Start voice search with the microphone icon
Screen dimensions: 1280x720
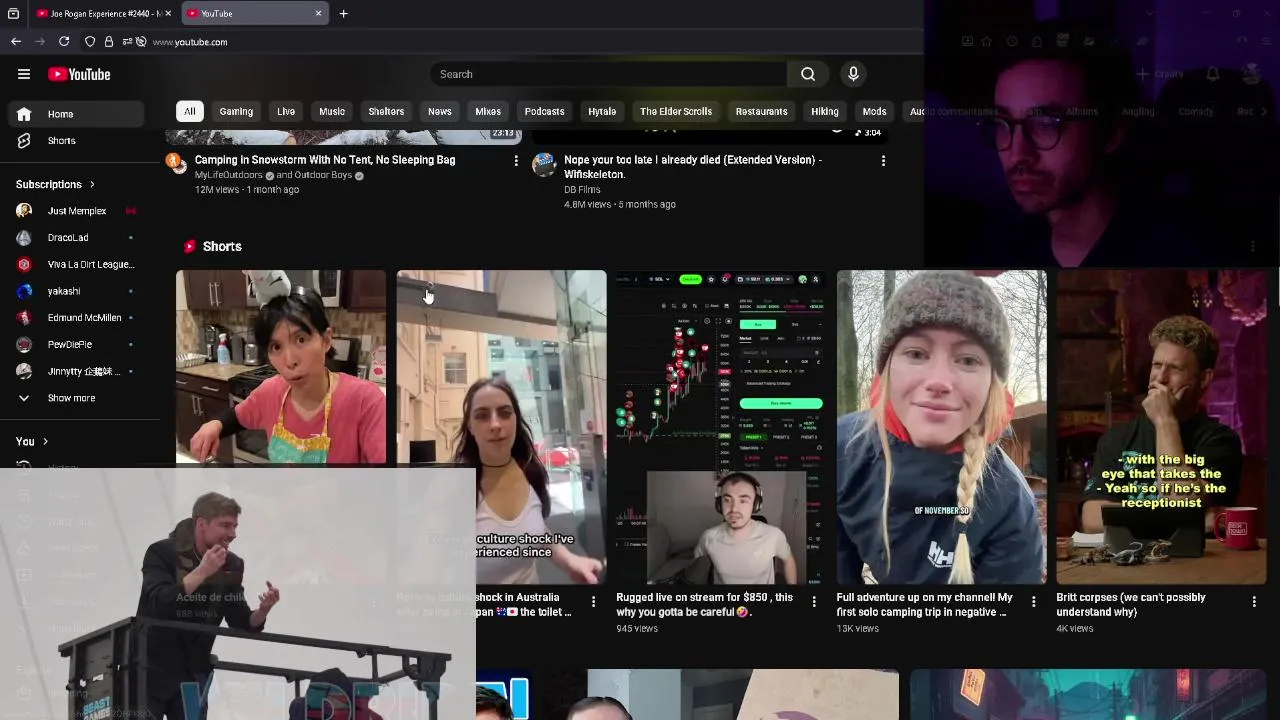pos(853,74)
